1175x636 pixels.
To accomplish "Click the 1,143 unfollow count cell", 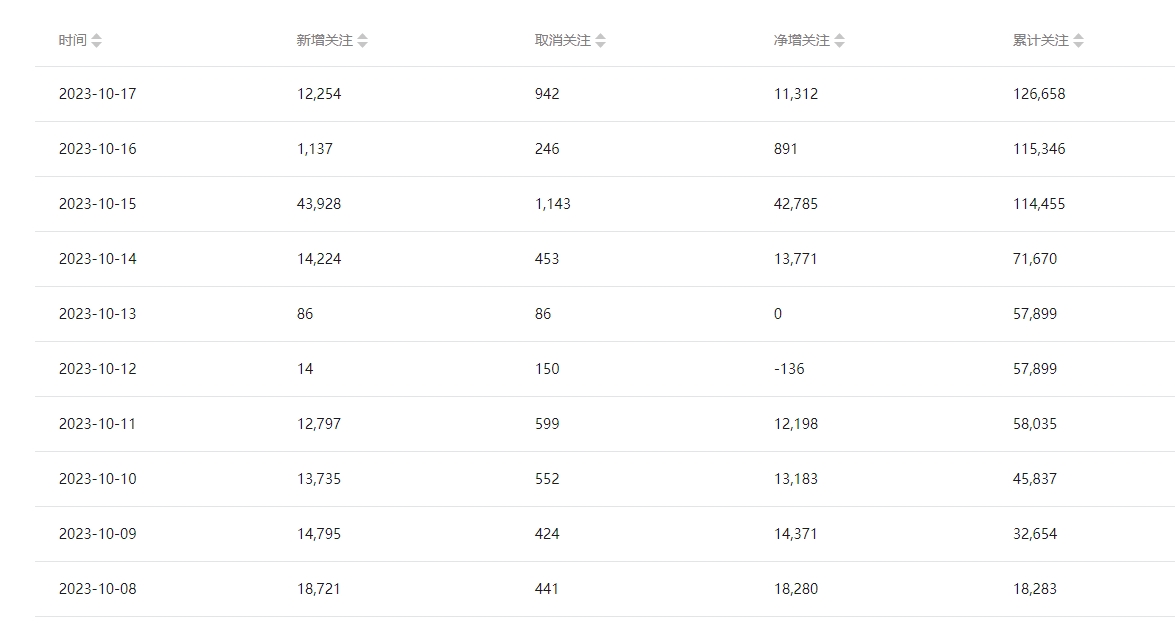I will 552,204.
